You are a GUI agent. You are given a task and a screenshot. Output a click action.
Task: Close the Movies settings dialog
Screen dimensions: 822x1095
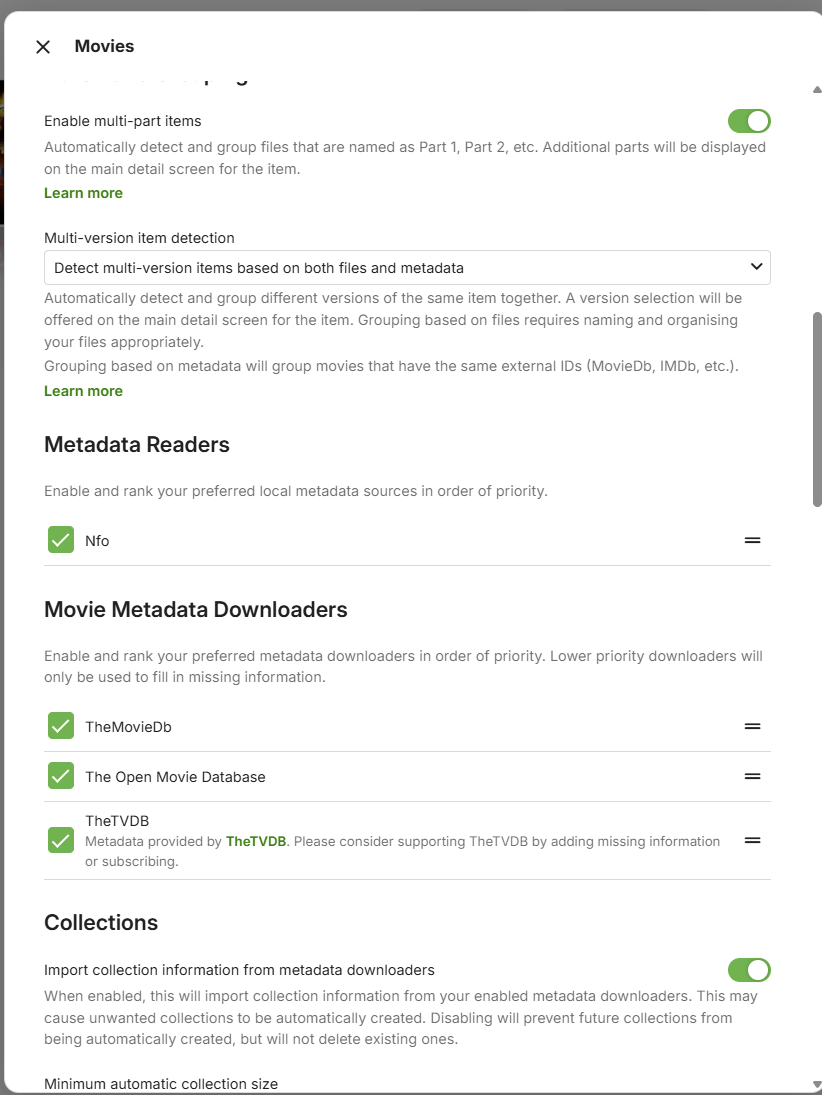tap(43, 47)
